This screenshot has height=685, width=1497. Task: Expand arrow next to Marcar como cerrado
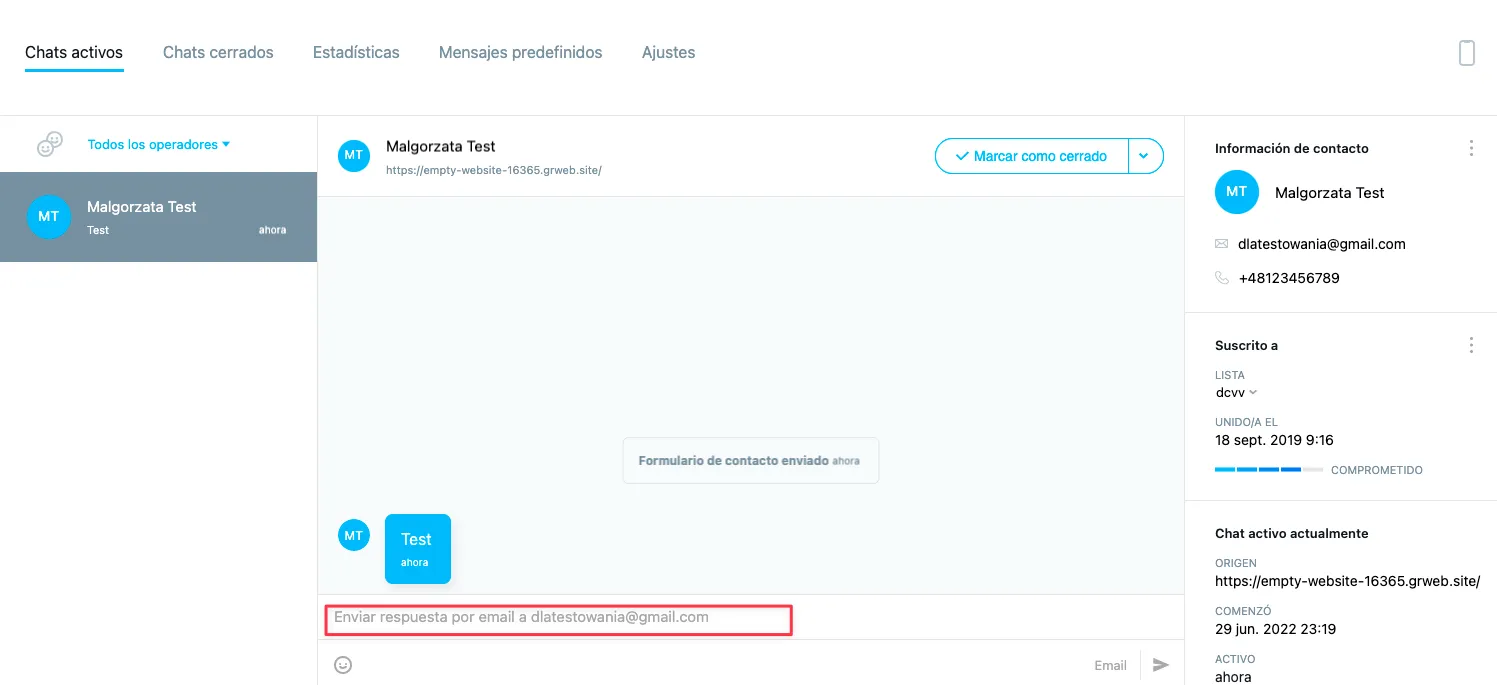[1145, 156]
